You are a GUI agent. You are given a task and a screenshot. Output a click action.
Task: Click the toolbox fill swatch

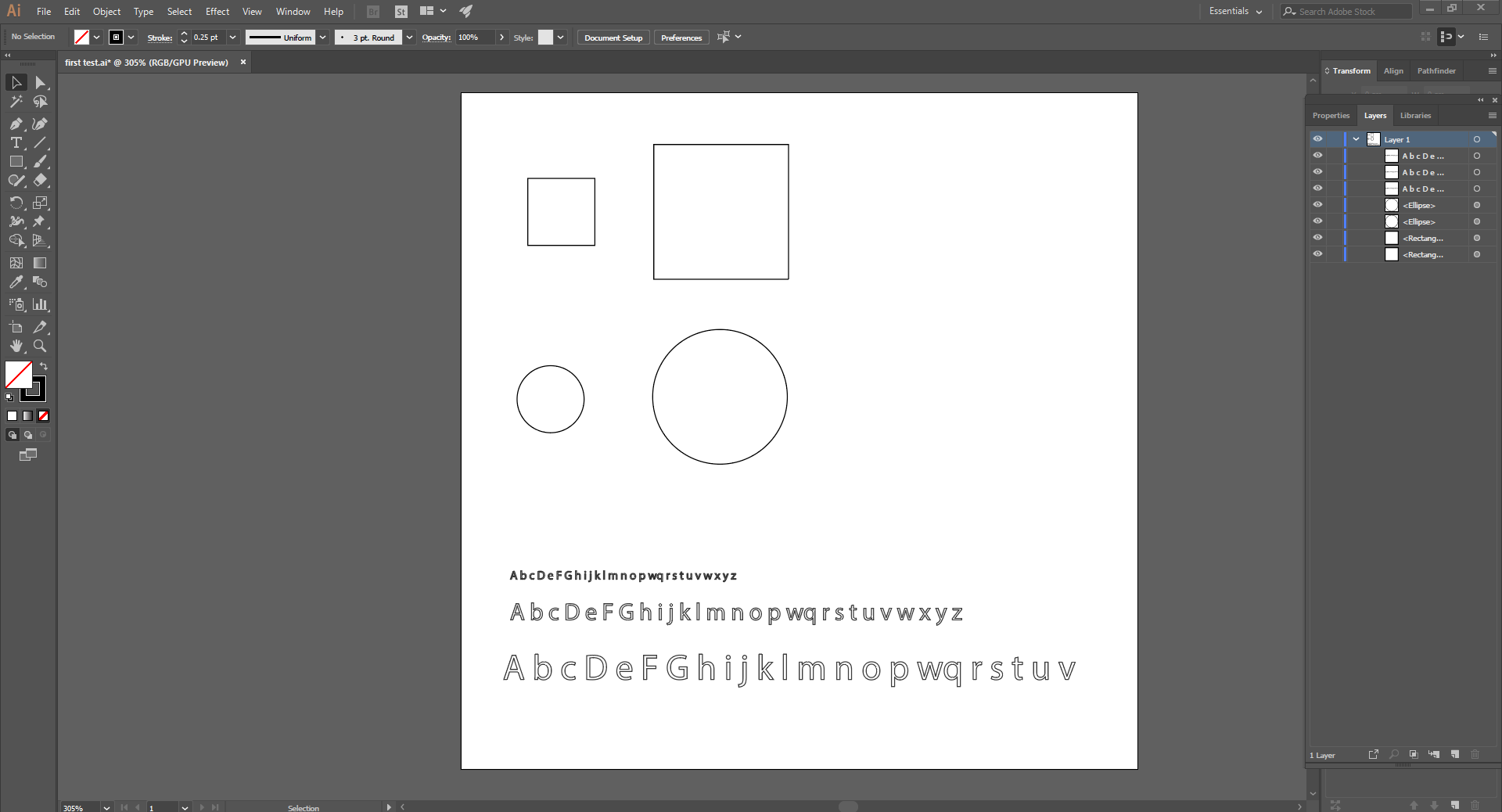pyautogui.click(x=18, y=375)
